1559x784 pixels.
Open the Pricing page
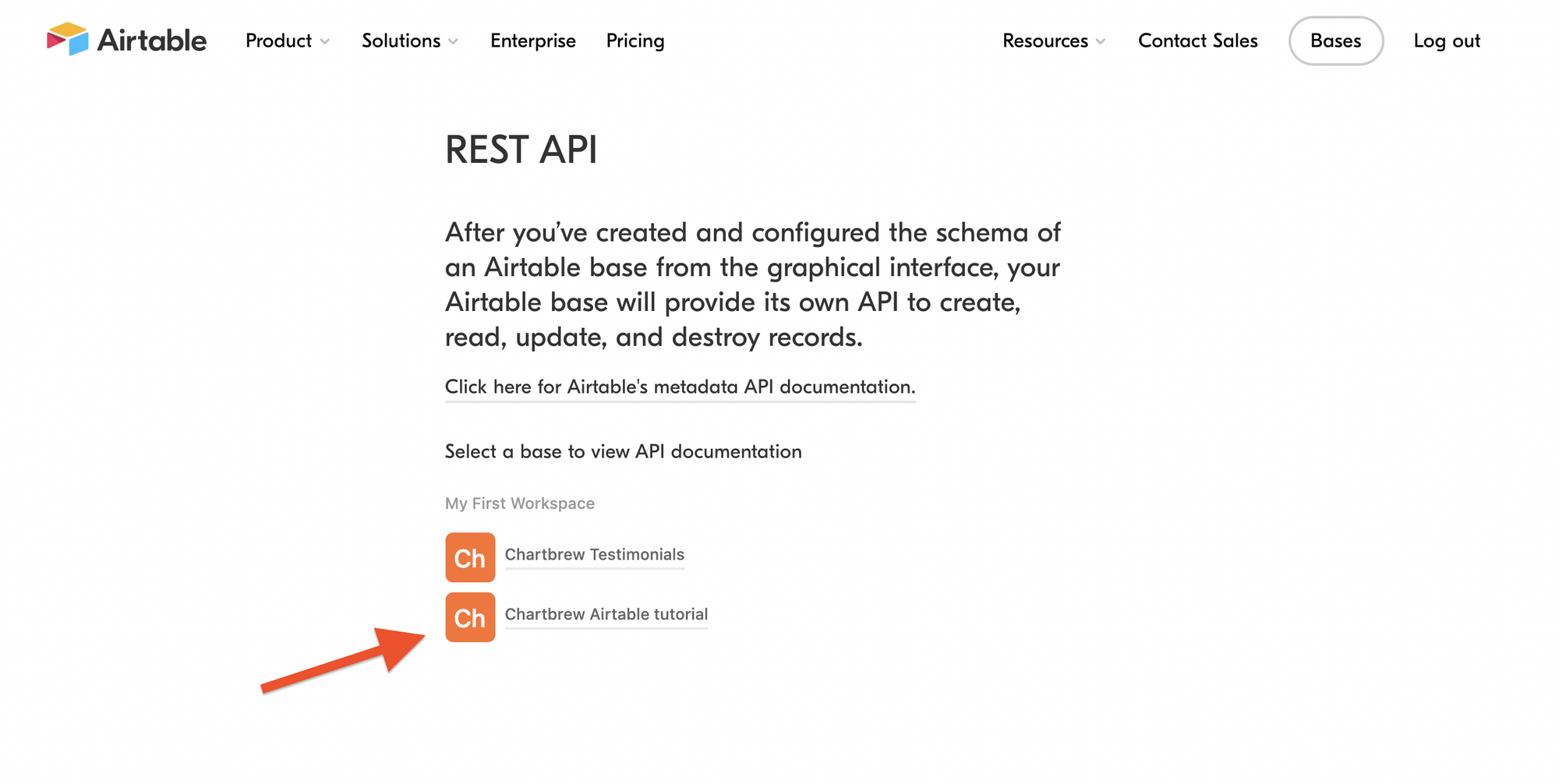pyautogui.click(x=635, y=41)
